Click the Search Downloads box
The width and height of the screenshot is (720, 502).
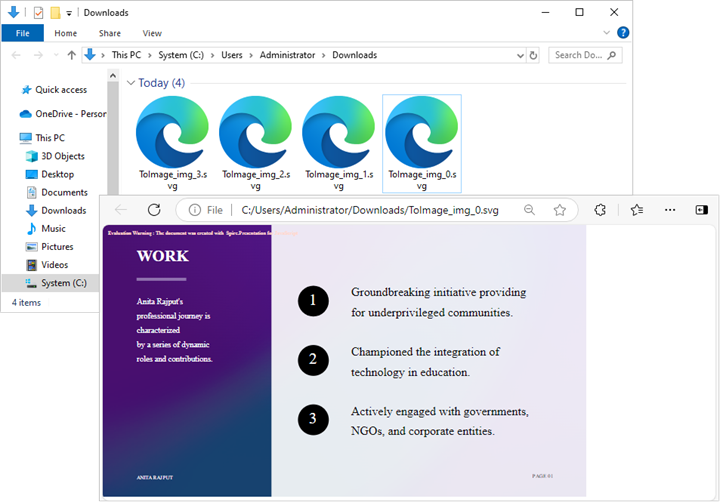tap(585, 55)
